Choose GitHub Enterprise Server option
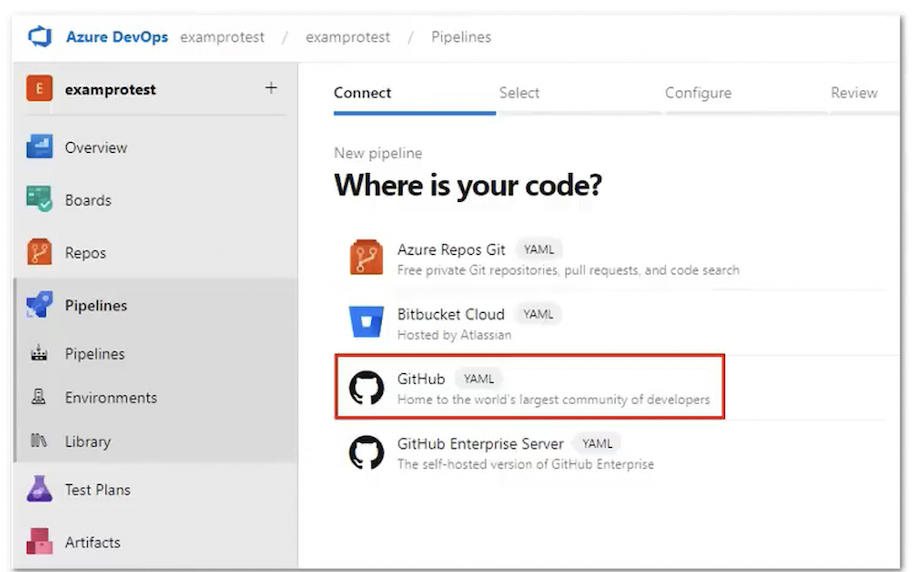Screen dimensions: 912x572 click(480, 443)
